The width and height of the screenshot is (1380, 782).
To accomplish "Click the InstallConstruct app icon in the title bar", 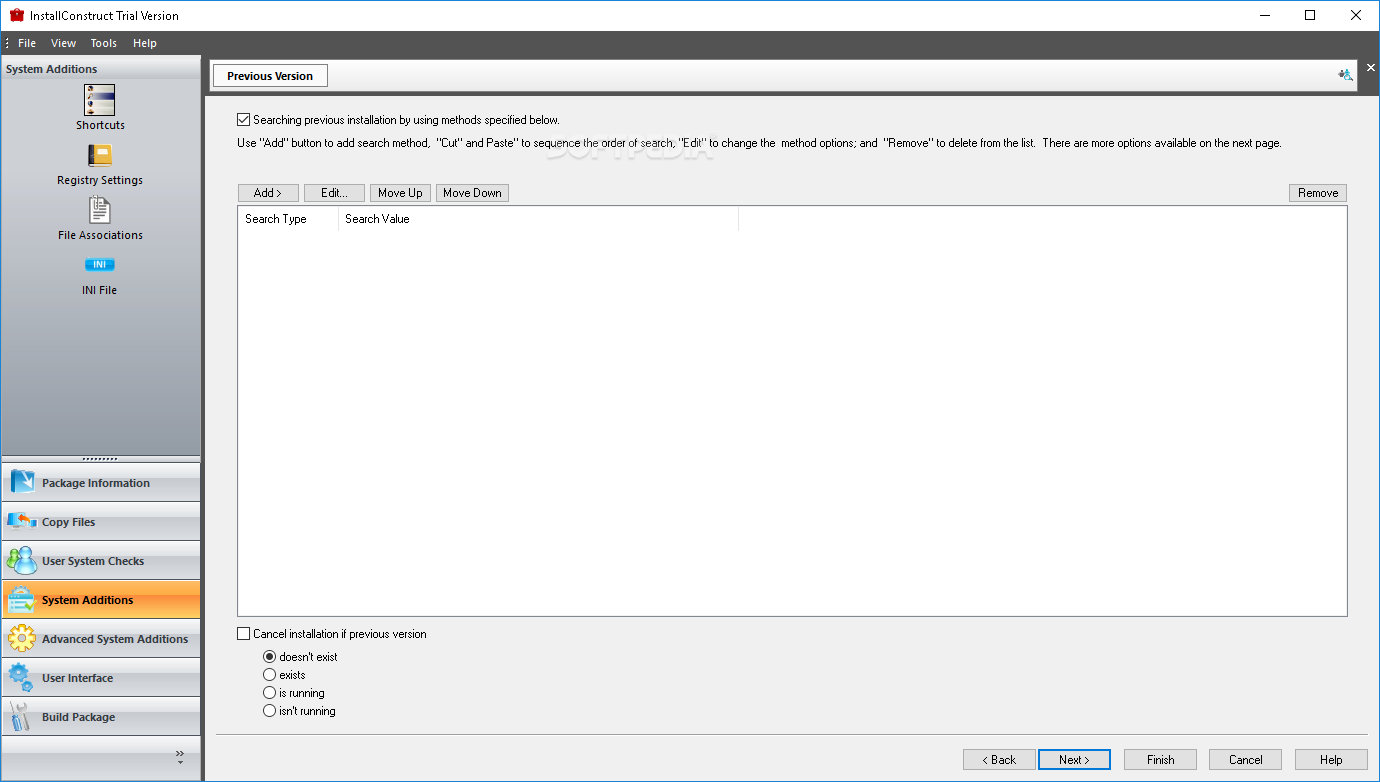I will (16, 15).
